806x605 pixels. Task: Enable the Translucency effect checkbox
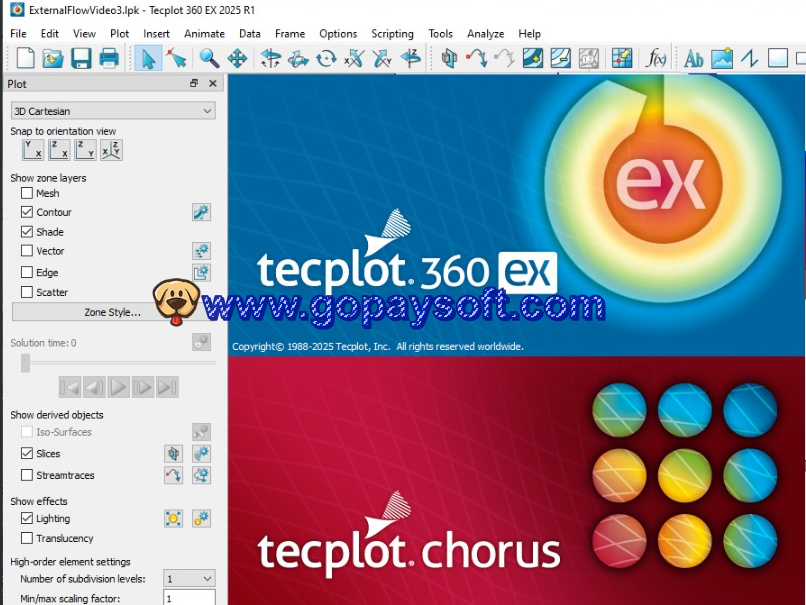(27, 538)
